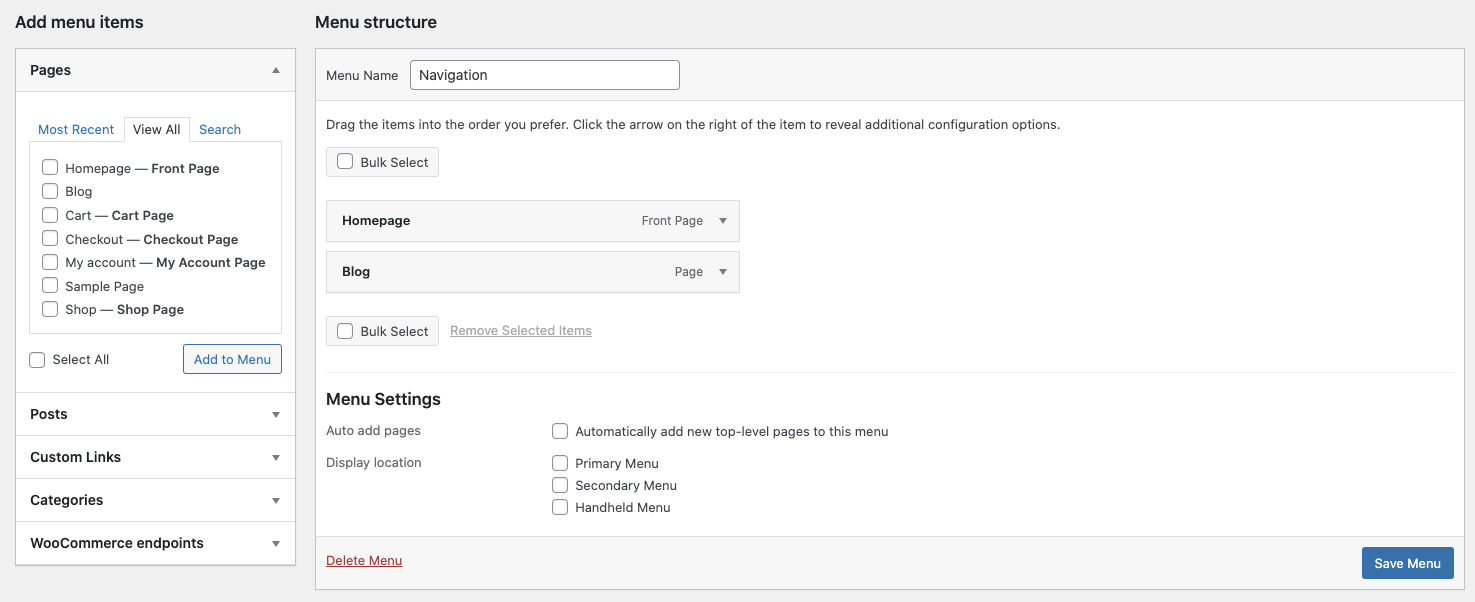Open Homepage menu item options arrow

pyautogui.click(x=723, y=221)
